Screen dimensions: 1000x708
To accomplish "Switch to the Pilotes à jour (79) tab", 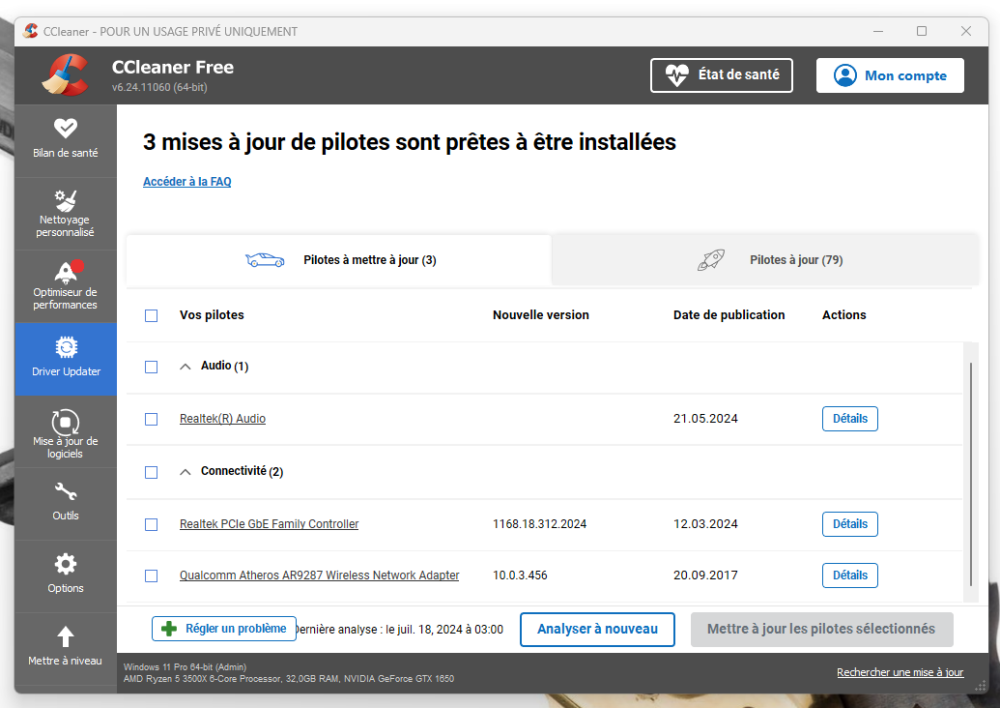I will pos(765,260).
